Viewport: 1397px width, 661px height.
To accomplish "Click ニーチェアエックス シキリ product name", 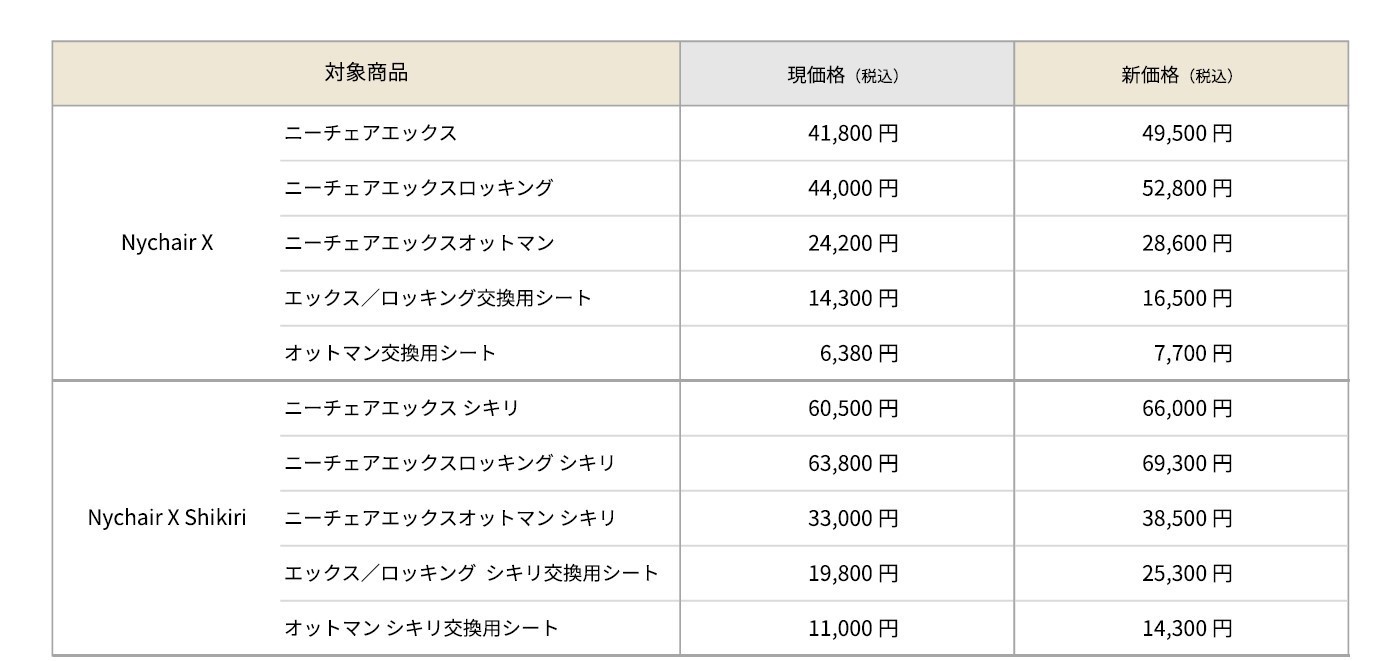I will coord(401,408).
